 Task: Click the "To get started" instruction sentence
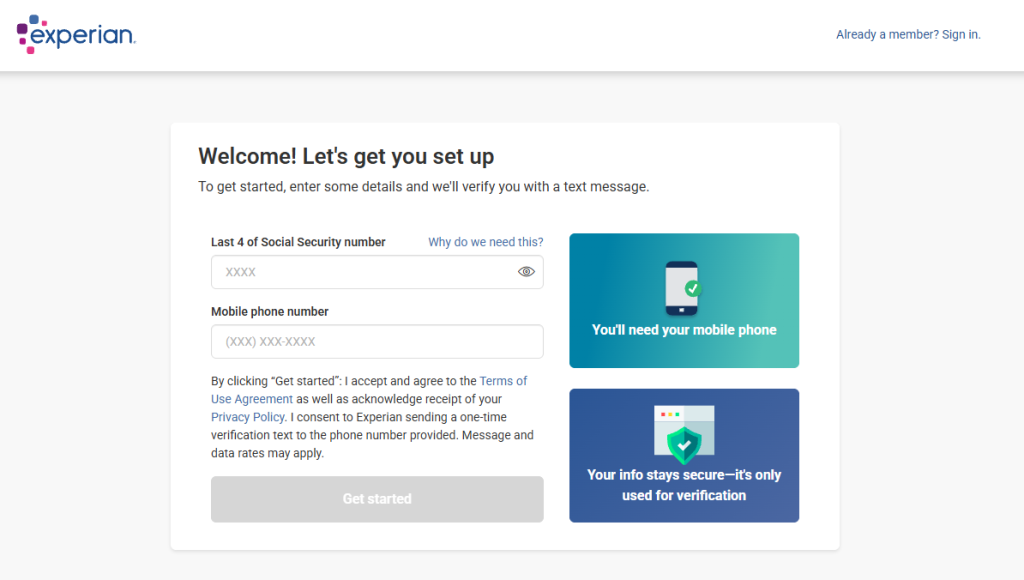423,187
